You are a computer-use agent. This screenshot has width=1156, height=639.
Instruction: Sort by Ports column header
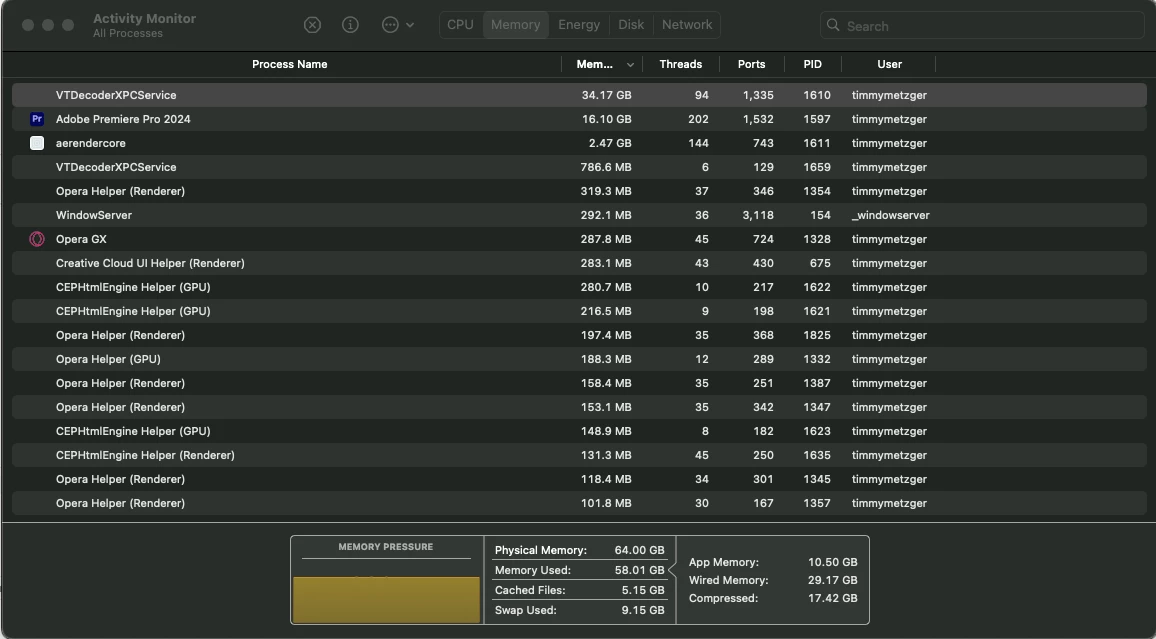(751, 64)
